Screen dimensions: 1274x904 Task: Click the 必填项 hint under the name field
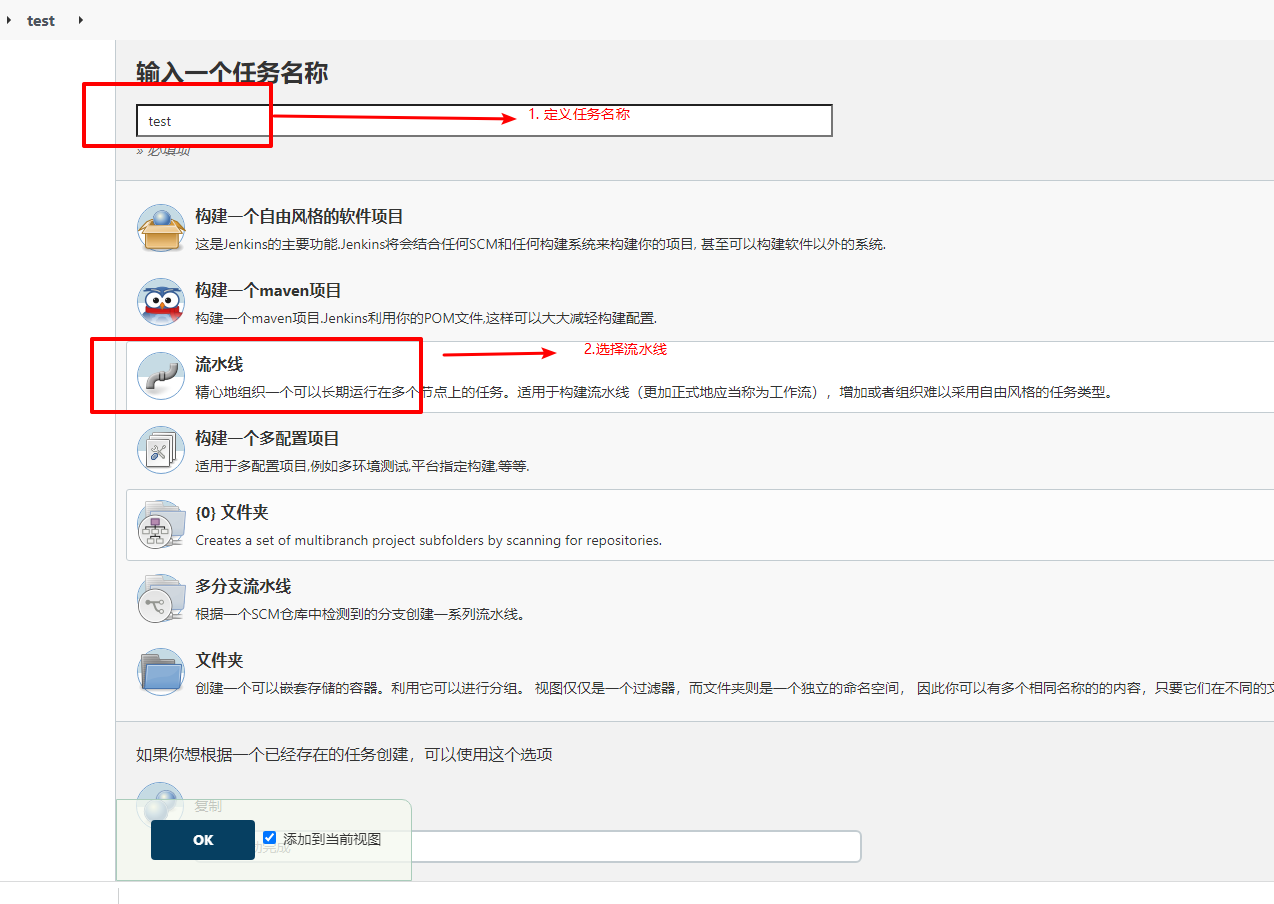[164, 150]
